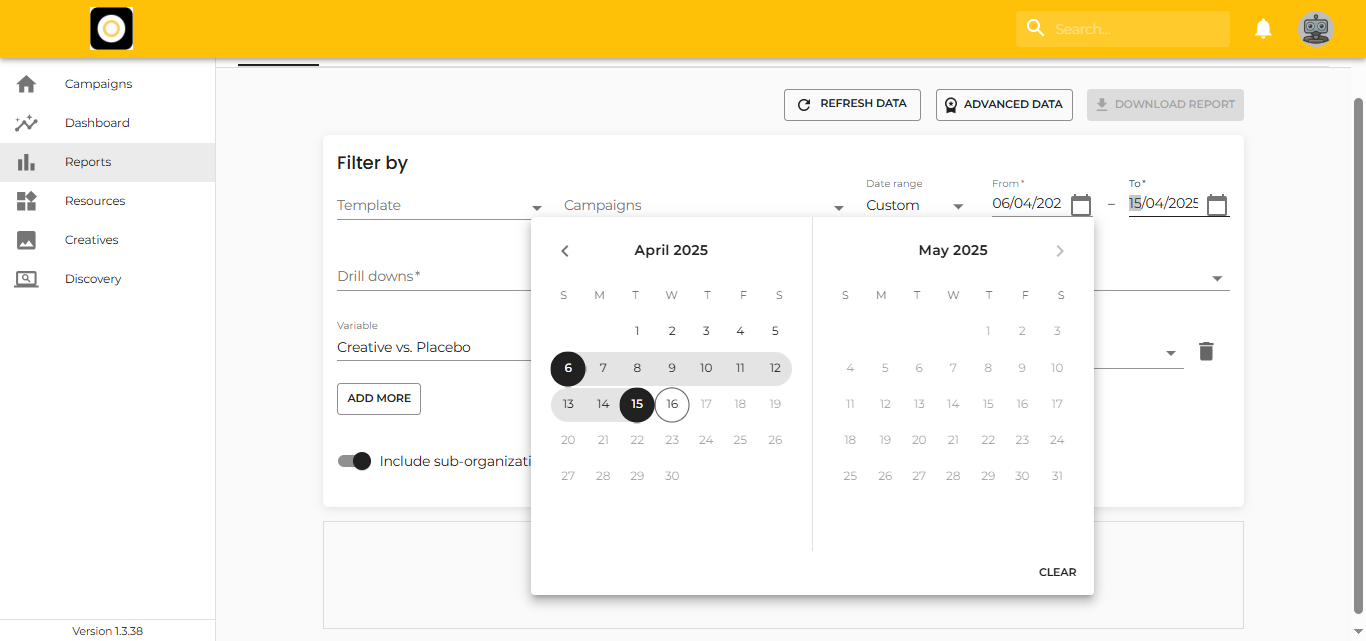This screenshot has height=641, width=1366.
Task: Select the Discovery sidebar icon
Action: point(26,278)
